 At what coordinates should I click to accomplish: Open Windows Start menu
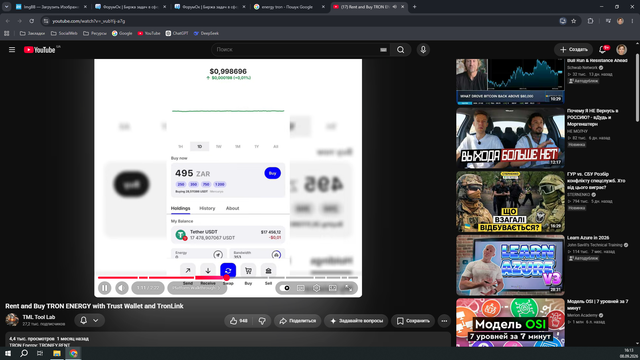[8, 353]
